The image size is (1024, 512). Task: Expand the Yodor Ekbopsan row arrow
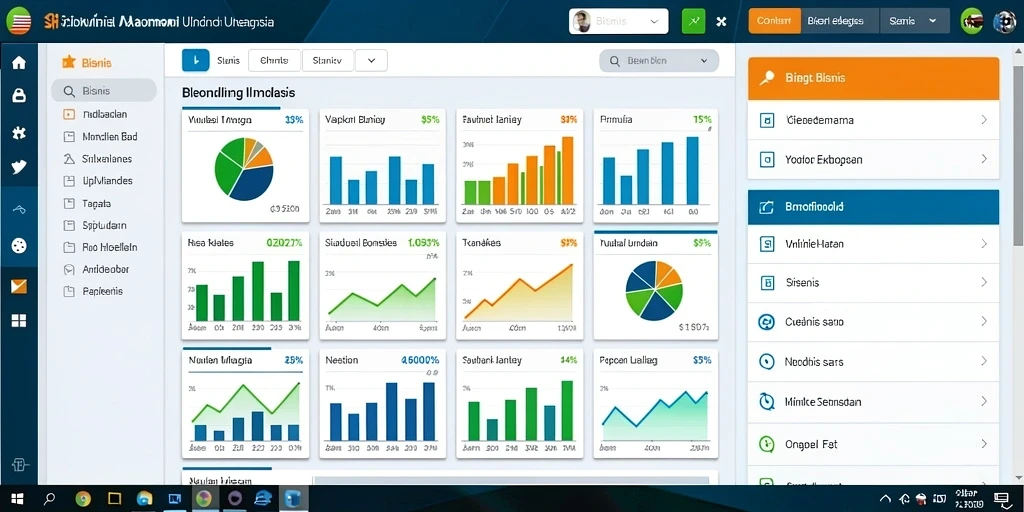(984, 159)
